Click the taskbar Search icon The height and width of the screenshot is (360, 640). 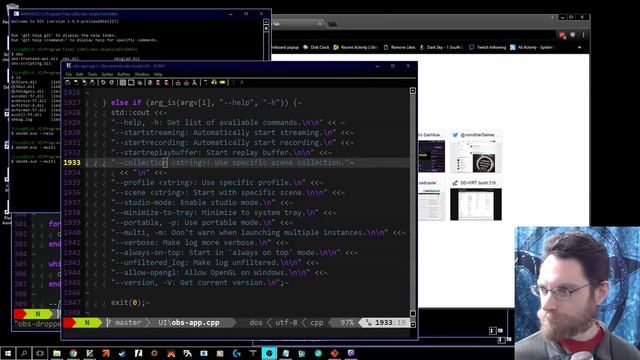tap(24, 353)
